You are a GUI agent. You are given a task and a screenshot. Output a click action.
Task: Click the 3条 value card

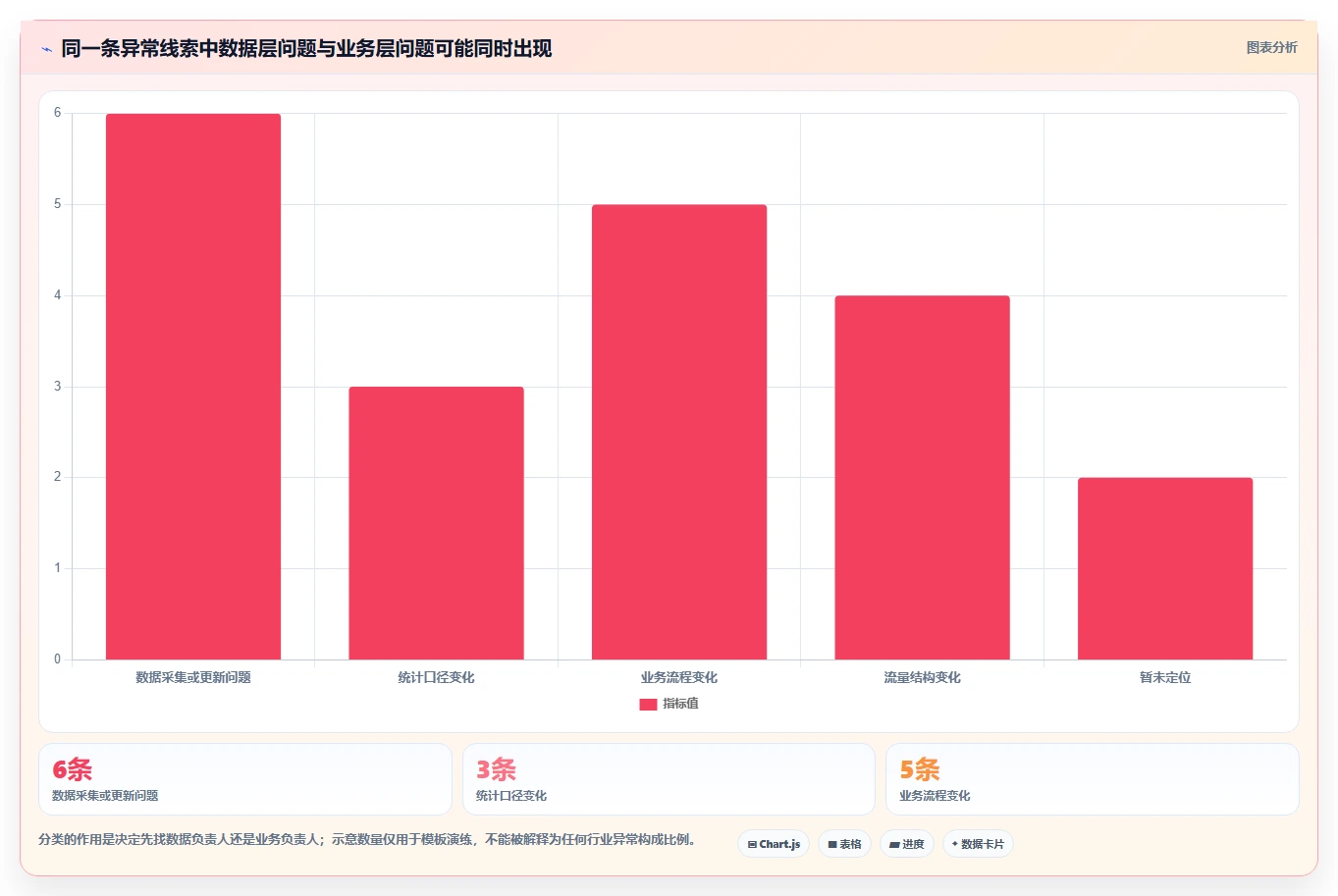[669, 779]
